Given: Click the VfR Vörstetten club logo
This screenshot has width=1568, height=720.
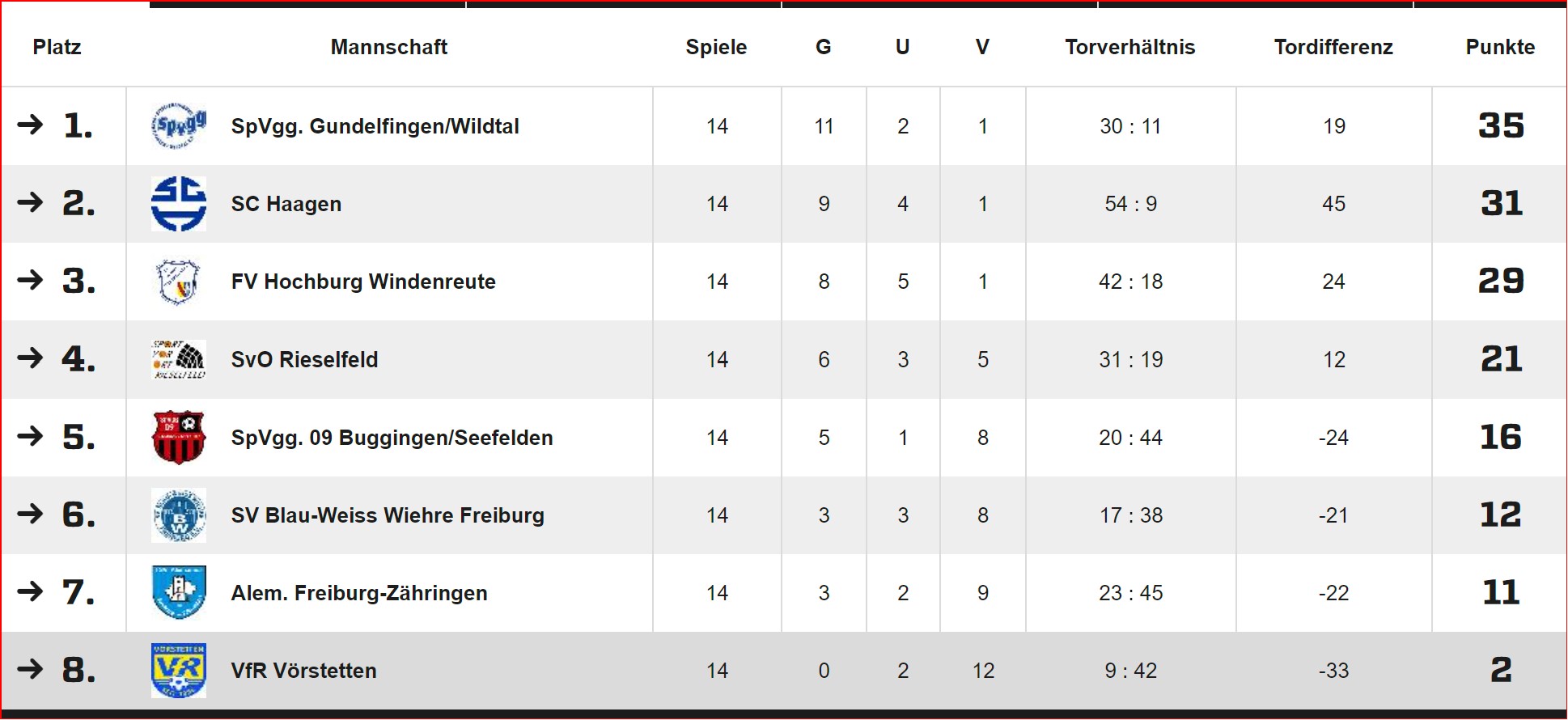Looking at the screenshot, I should pos(179,671).
